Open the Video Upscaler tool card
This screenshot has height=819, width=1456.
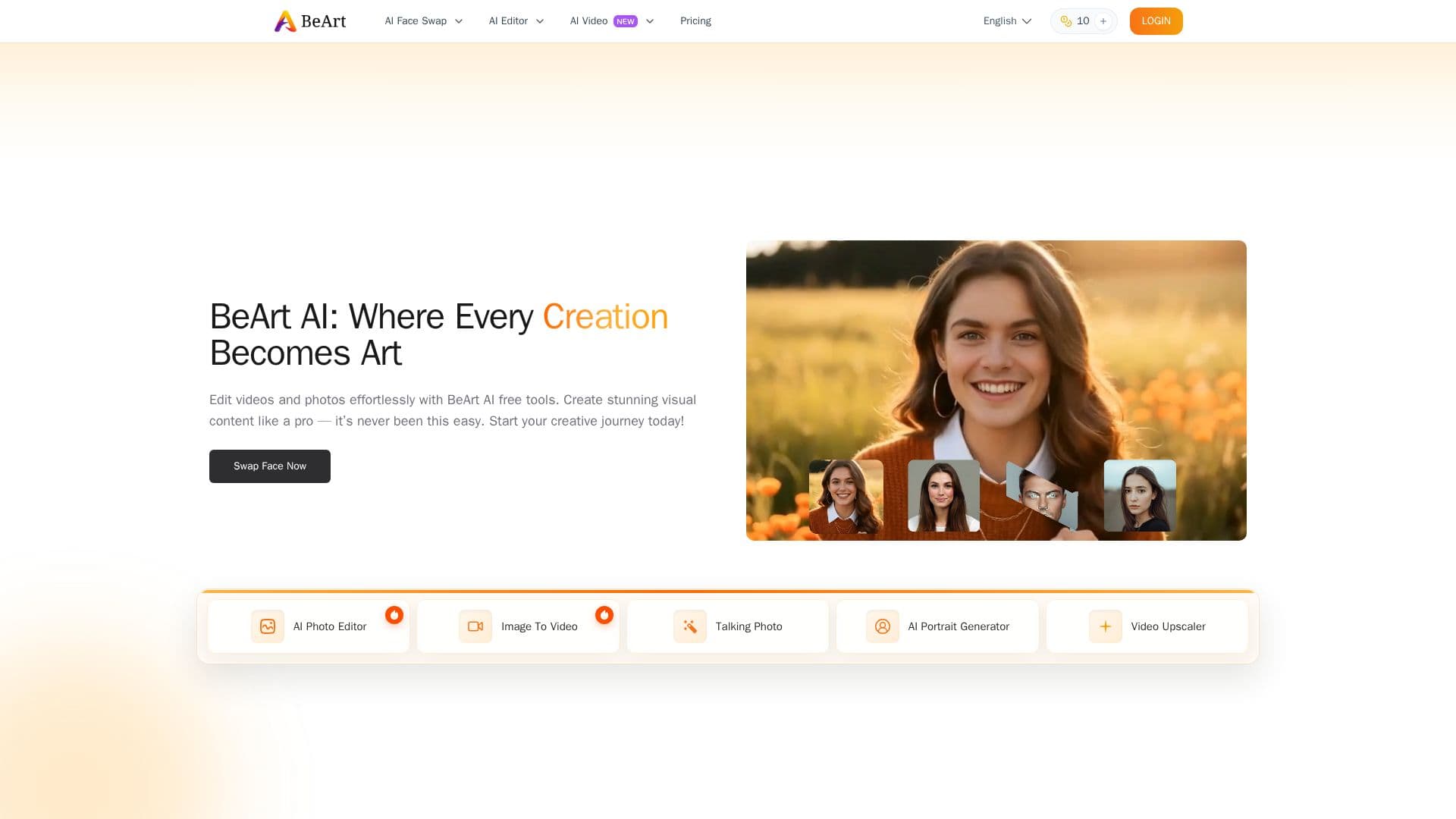(1147, 626)
